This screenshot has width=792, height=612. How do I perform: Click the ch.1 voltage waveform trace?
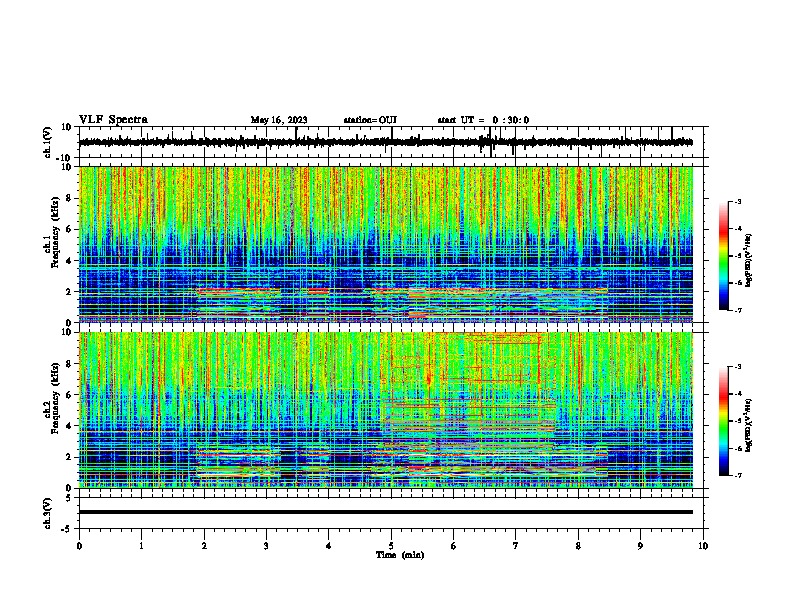click(x=385, y=142)
